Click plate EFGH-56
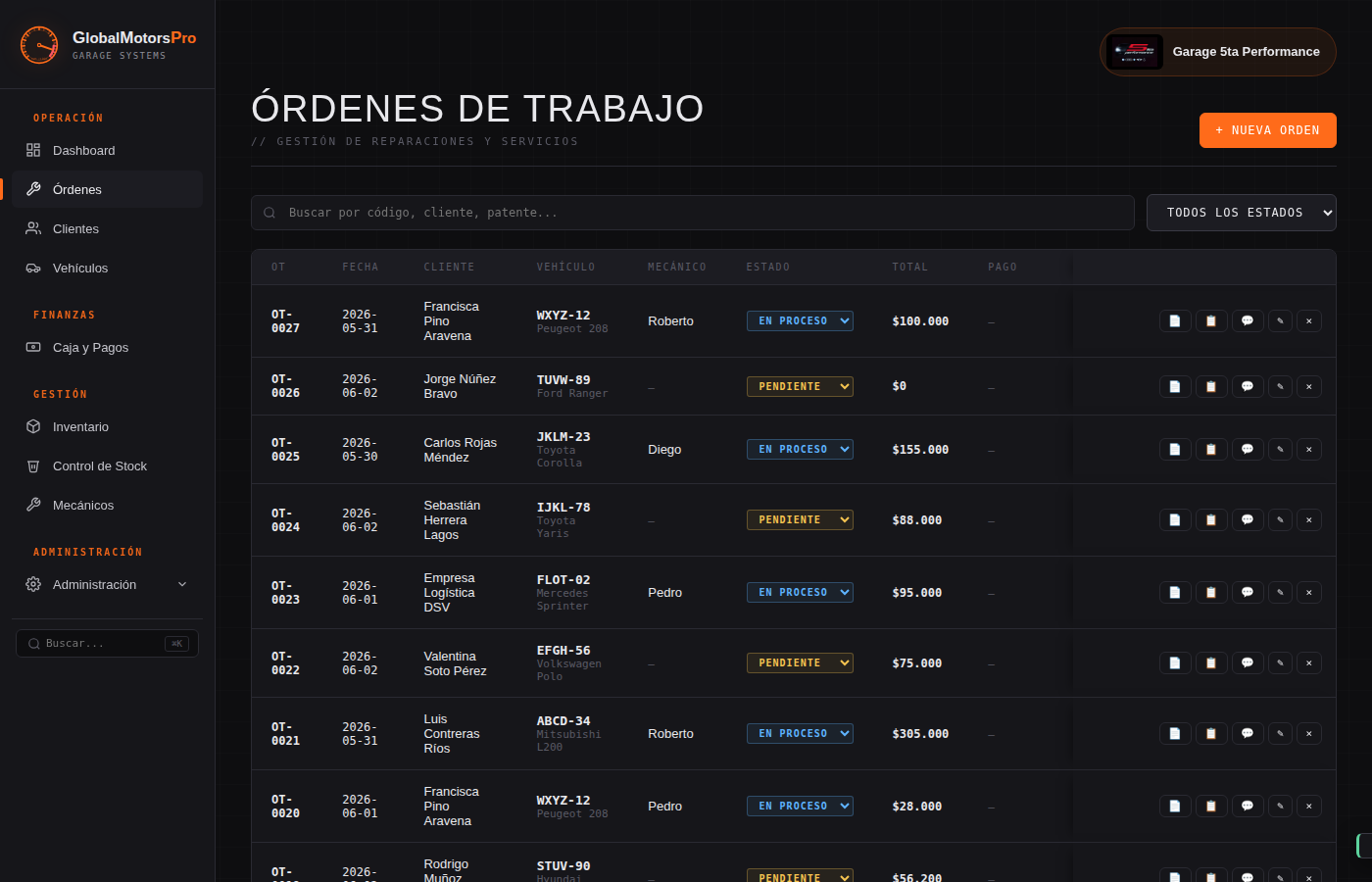 tap(563, 651)
